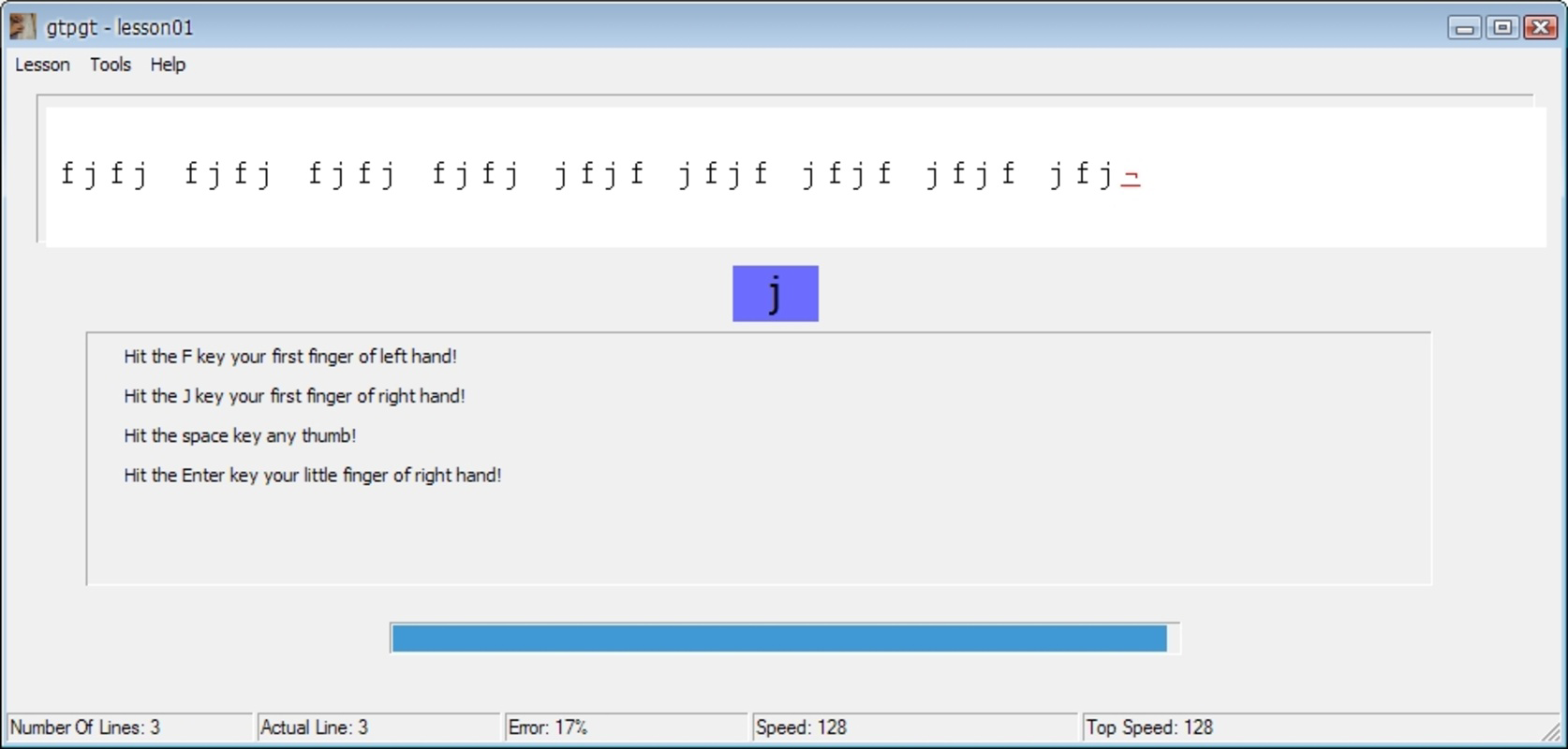Image resolution: width=1568 pixels, height=749 pixels.
Task: Click 'Hit the space key any thumb!' line
Action: 240,435
